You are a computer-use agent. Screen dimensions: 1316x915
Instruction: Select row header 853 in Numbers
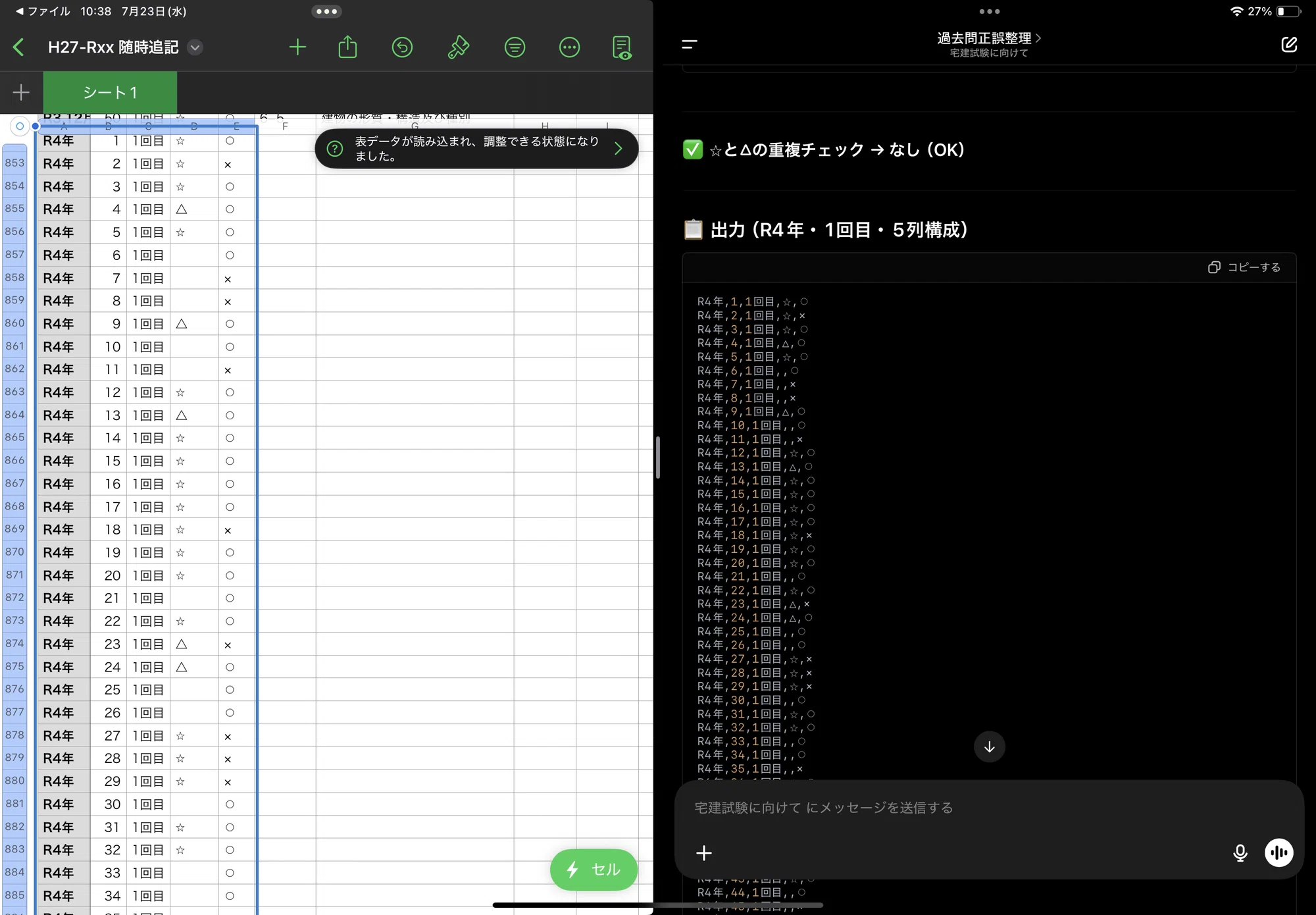click(x=14, y=163)
